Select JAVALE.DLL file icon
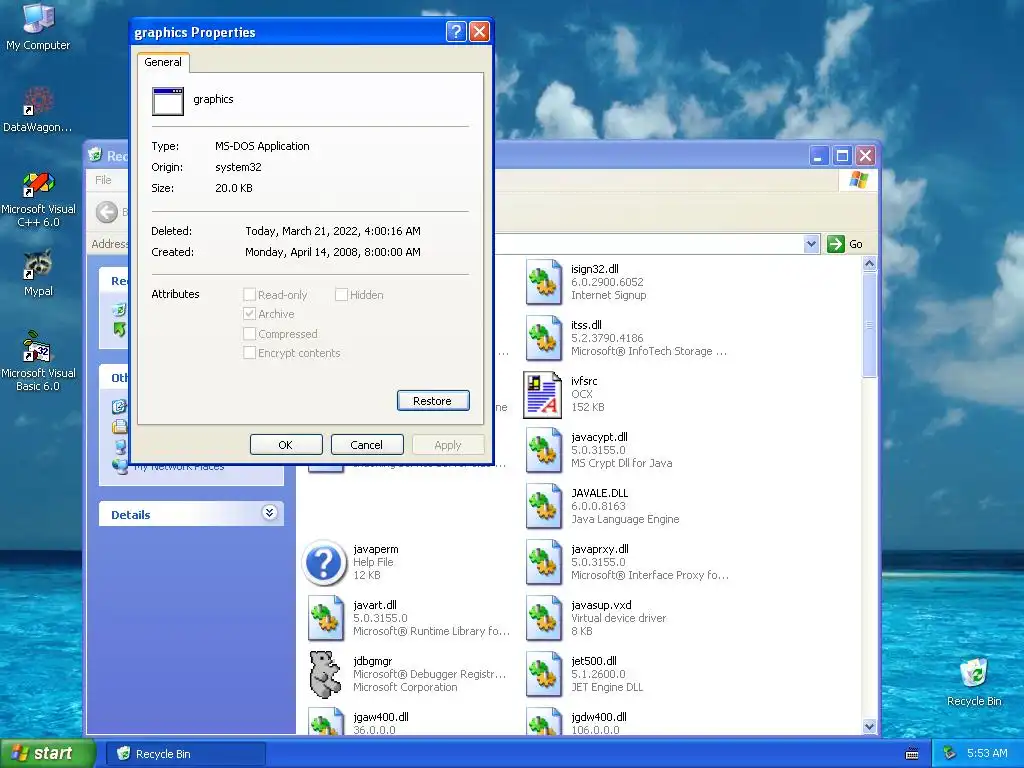 pos(543,506)
